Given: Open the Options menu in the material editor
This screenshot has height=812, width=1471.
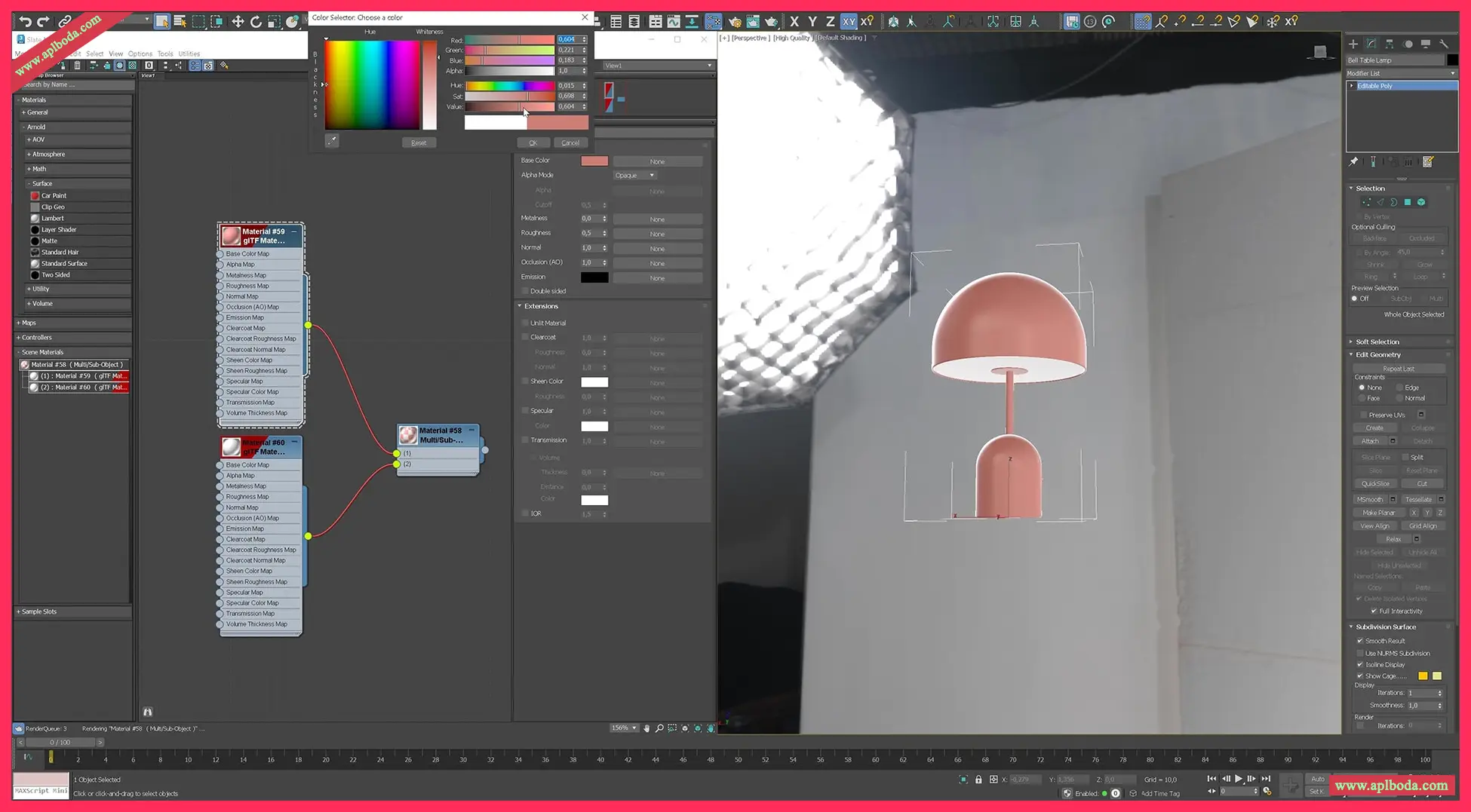Looking at the screenshot, I should (140, 54).
